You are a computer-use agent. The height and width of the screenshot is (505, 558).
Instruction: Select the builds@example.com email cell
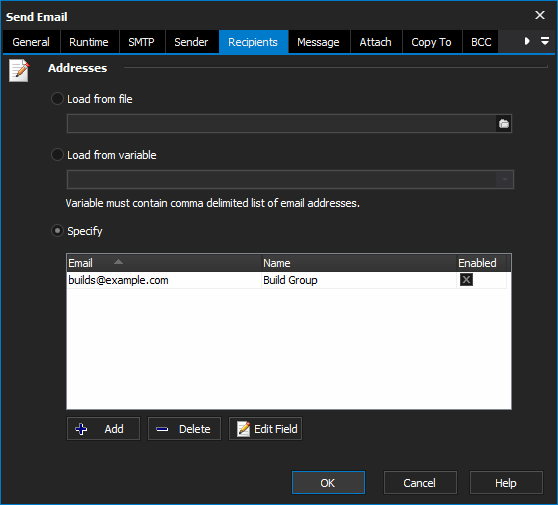pos(164,280)
